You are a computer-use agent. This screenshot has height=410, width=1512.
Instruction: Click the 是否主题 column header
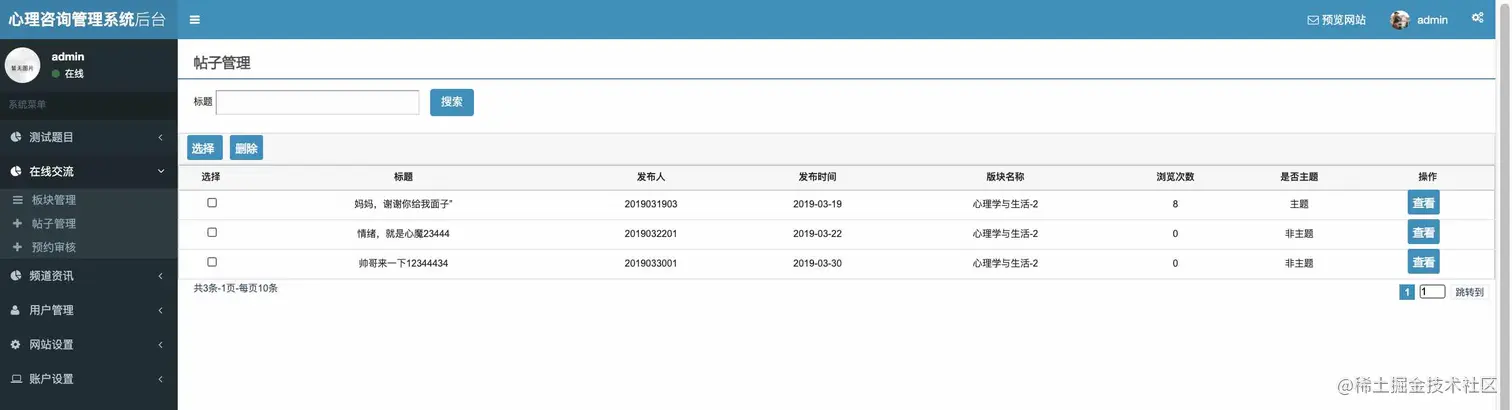click(1299, 177)
